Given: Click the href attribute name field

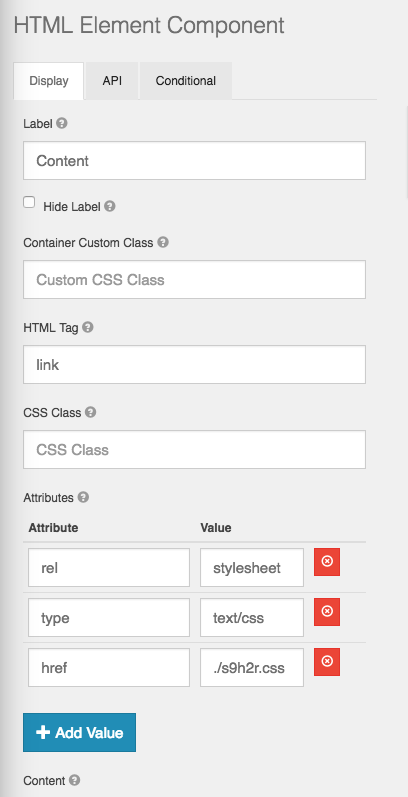Looking at the screenshot, I should click(109, 667).
